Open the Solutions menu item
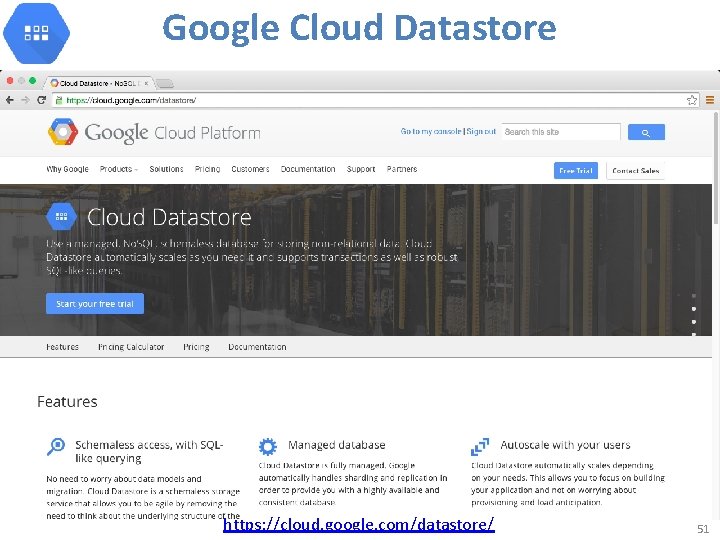 [166, 169]
